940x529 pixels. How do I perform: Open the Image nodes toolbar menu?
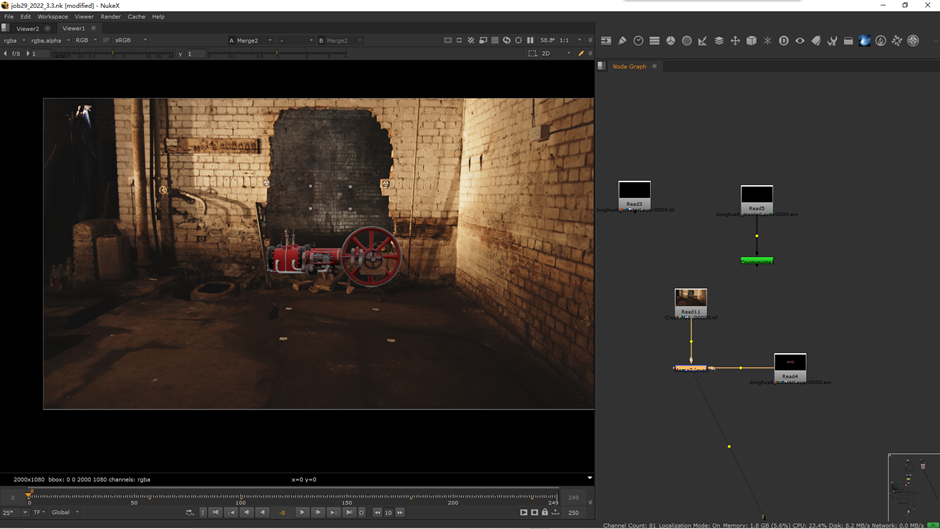pyautogui.click(x=606, y=41)
